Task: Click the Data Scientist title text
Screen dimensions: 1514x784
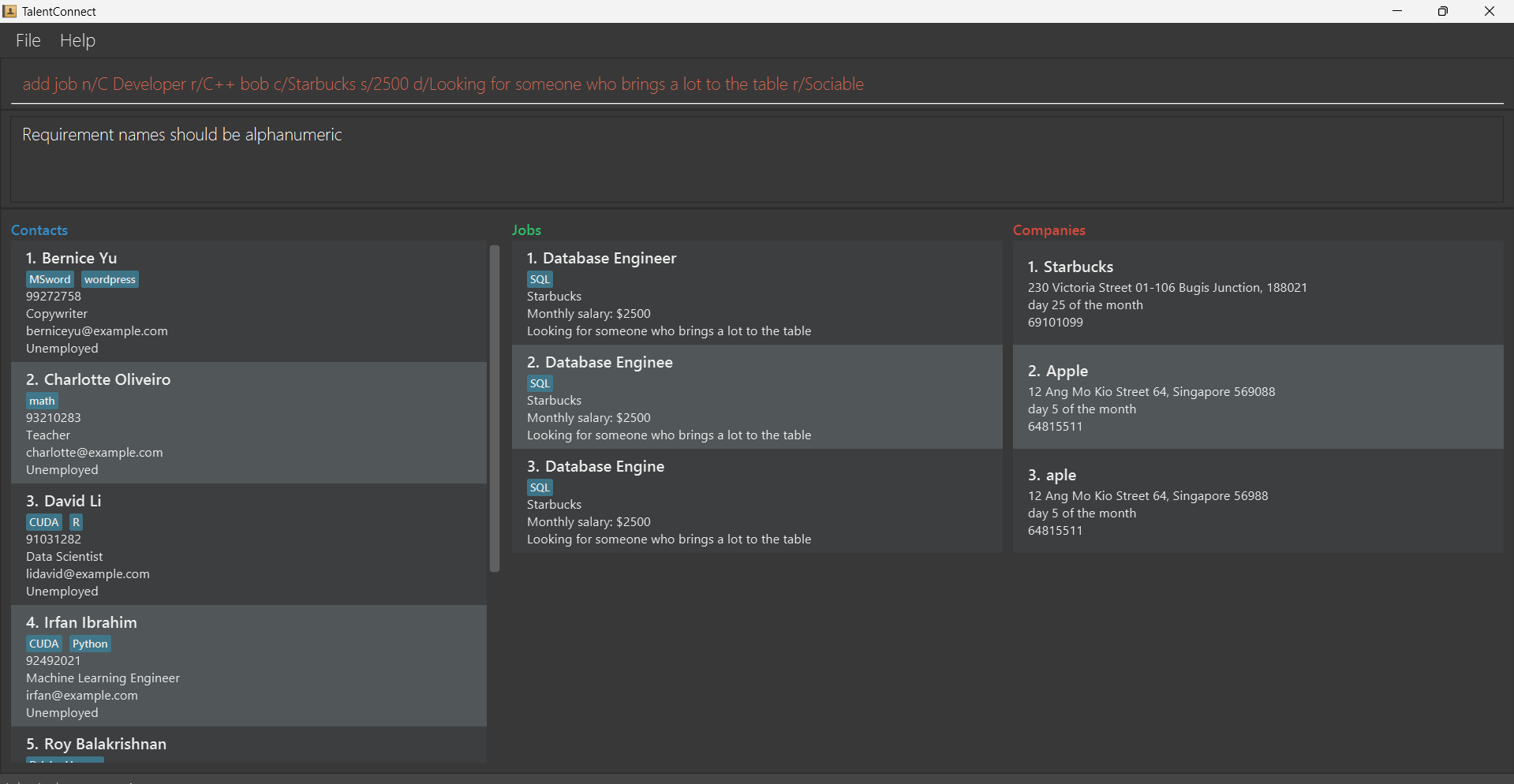Action: tap(65, 557)
